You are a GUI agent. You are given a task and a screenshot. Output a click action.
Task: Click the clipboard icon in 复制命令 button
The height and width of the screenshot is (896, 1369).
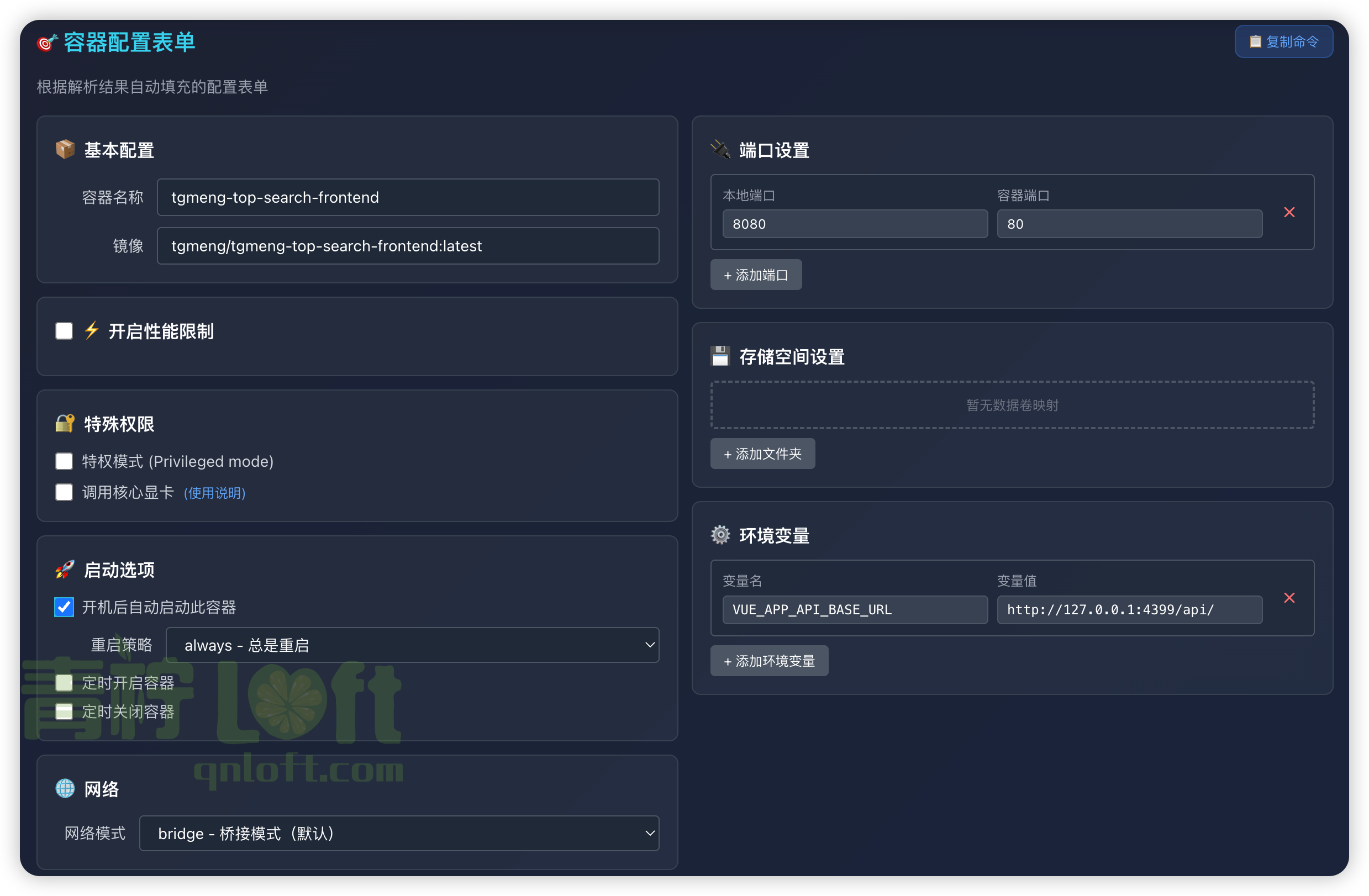(x=1256, y=41)
